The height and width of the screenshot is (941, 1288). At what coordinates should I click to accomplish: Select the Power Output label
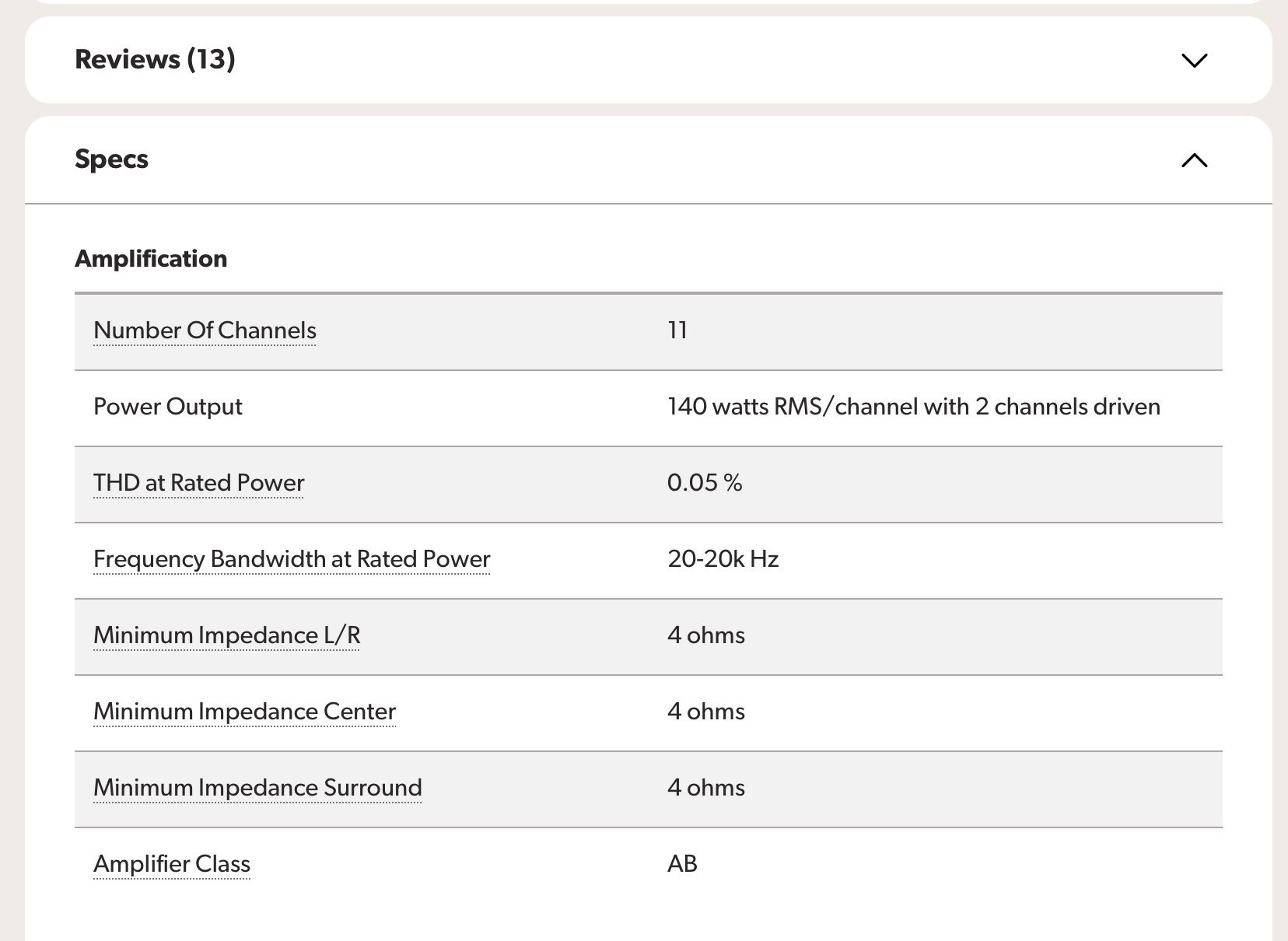168,407
